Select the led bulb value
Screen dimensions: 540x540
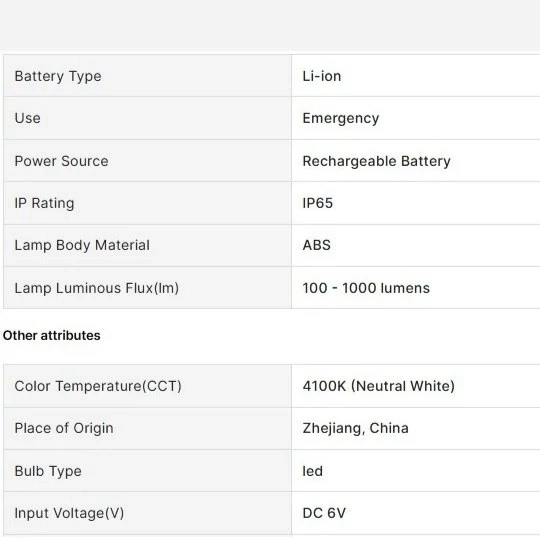312,471
